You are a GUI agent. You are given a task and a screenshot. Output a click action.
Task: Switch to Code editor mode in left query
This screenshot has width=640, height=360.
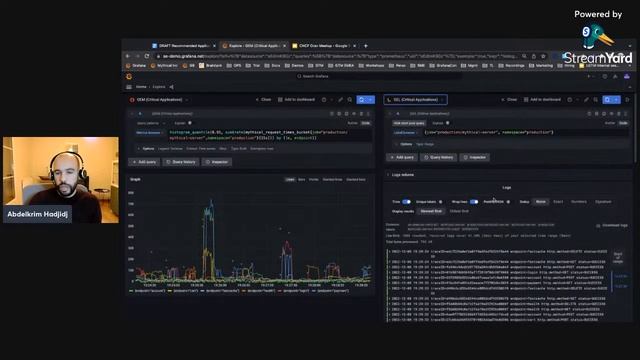(366, 123)
